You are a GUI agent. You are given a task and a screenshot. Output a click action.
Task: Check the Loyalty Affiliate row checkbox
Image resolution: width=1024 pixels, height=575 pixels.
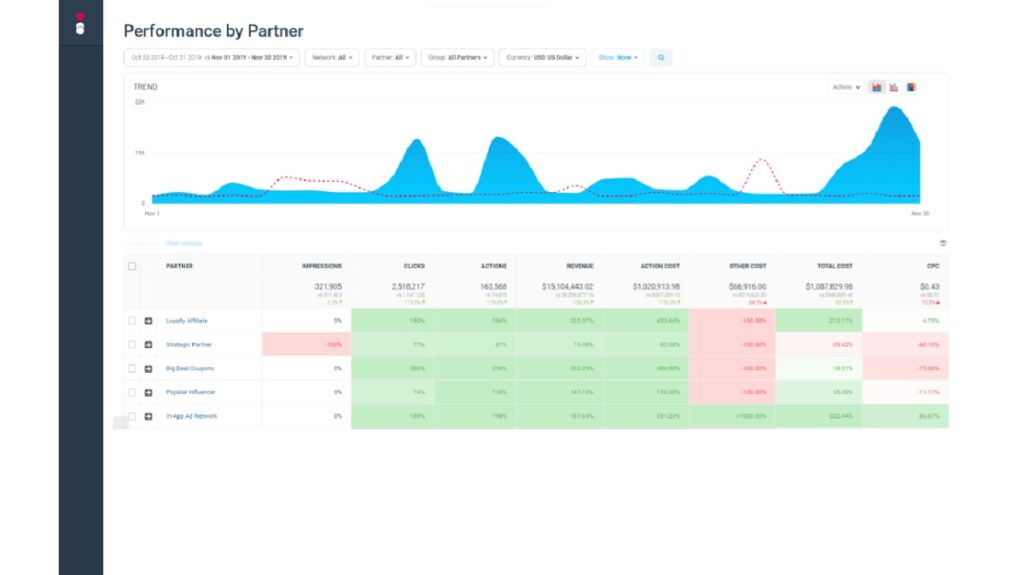tap(132, 321)
